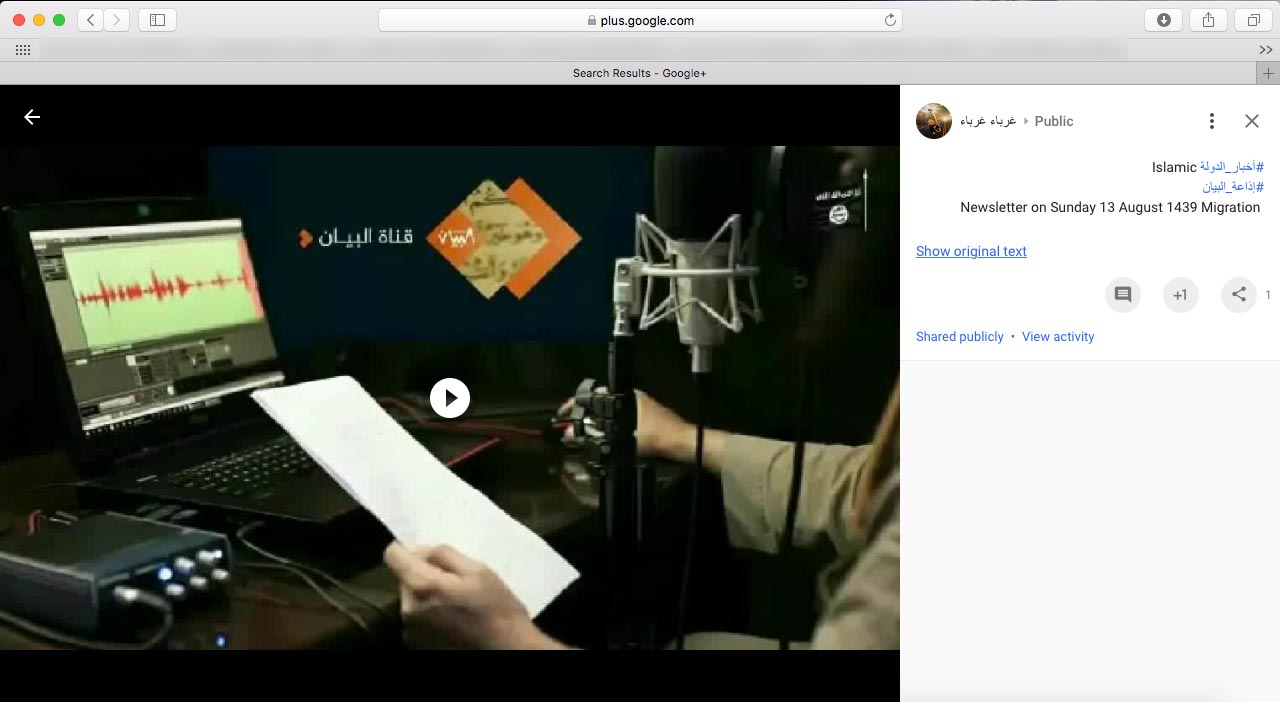This screenshot has width=1280, height=702.
Task: Select the Search Results - Google+ tab
Action: click(640, 73)
